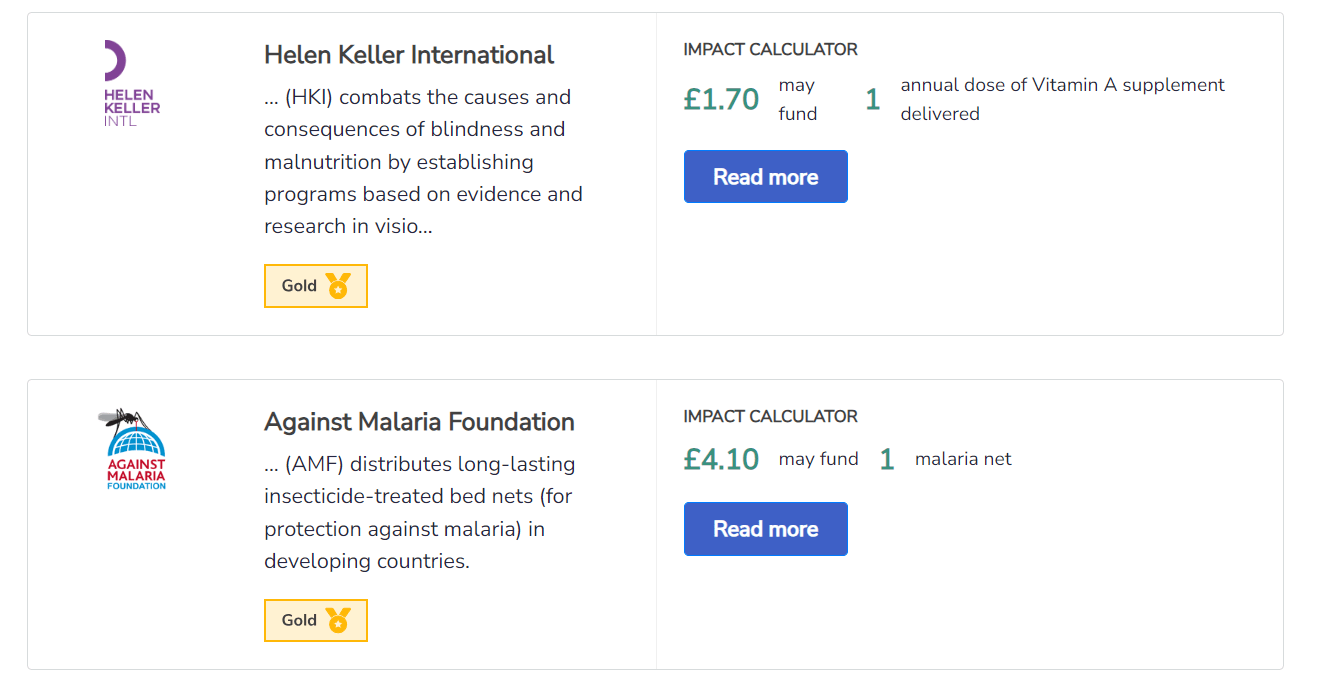The width and height of the screenshot is (1320, 694).
Task: Click the malaria net text
Action: coord(963,459)
